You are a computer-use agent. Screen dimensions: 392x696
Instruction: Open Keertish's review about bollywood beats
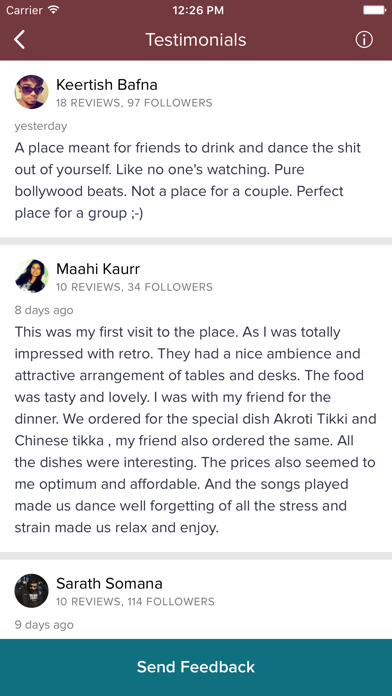[188, 180]
